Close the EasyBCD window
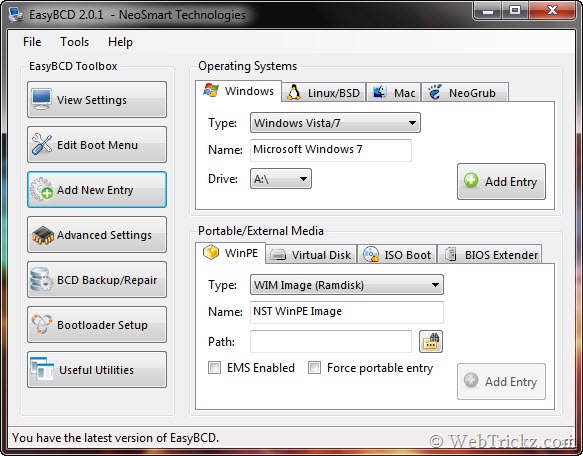 tap(553, 10)
